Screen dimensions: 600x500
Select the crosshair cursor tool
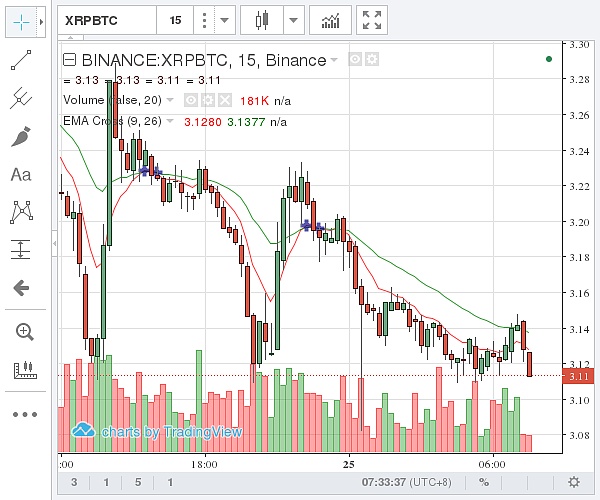coord(21,22)
